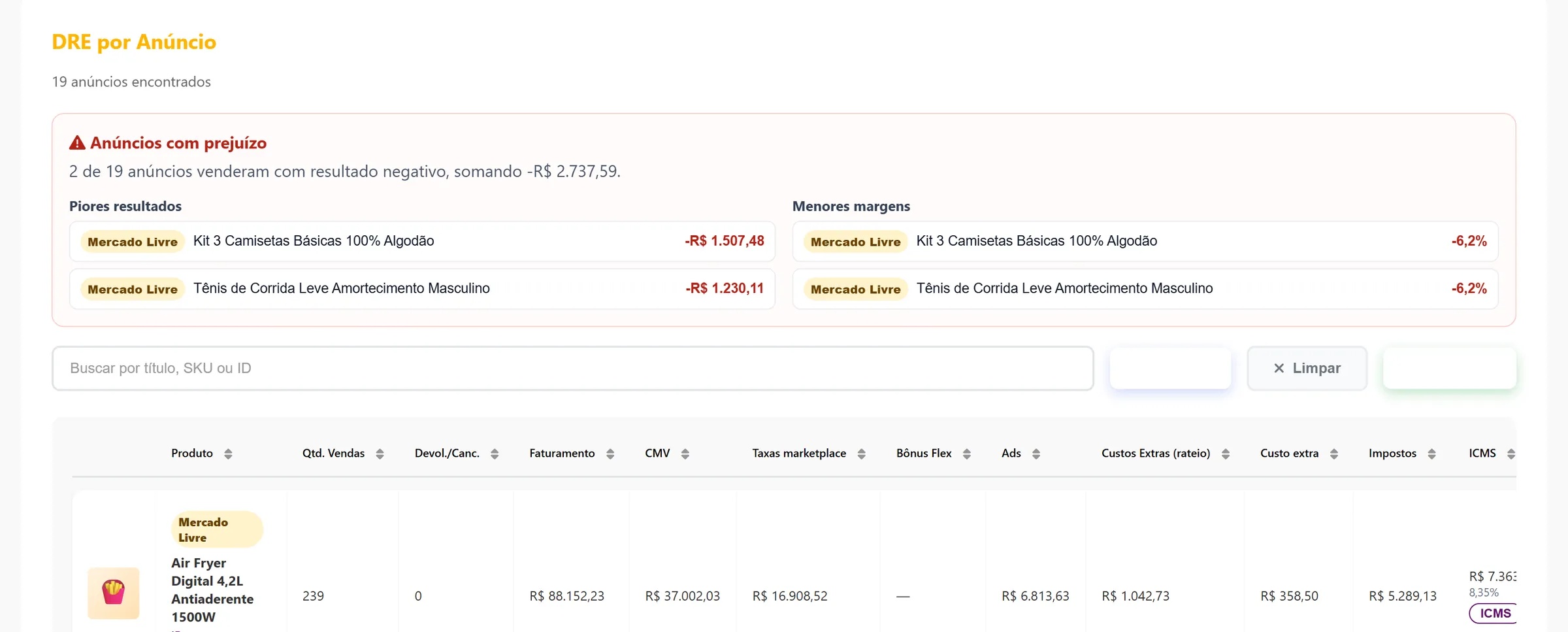
Task: Open Tênis de Corrida row in Menores margens
Action: click(1145, 289)
